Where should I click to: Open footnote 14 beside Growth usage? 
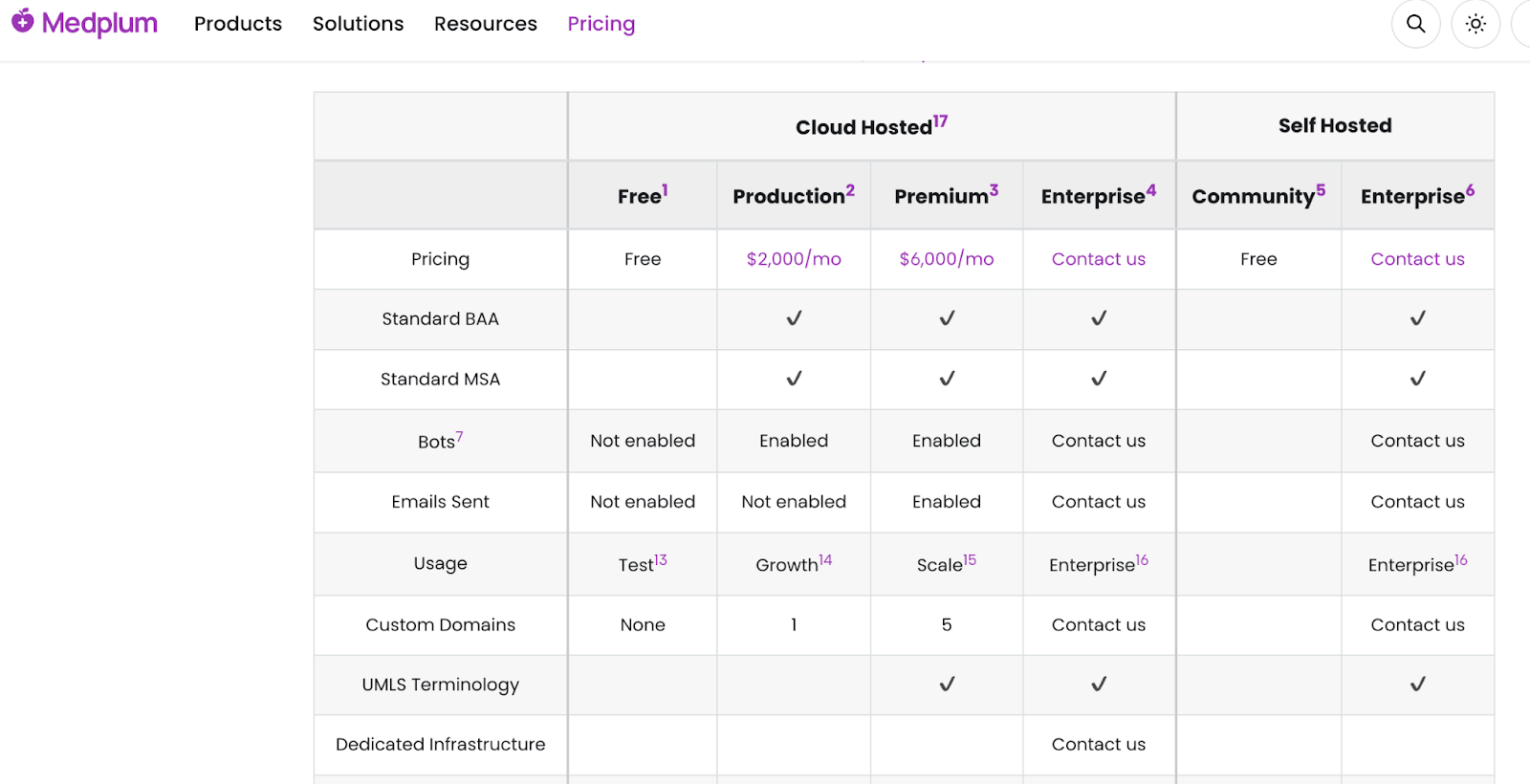[825, 560]
